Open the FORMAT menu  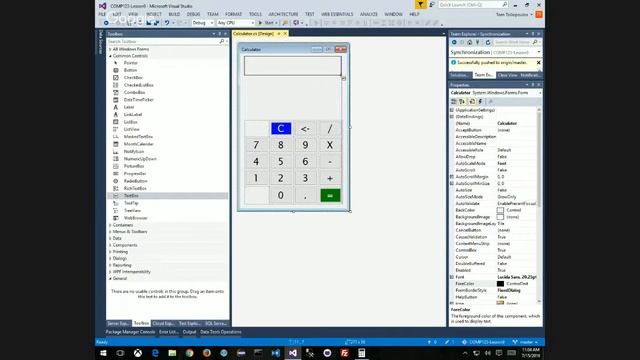(x=233, y=14)
